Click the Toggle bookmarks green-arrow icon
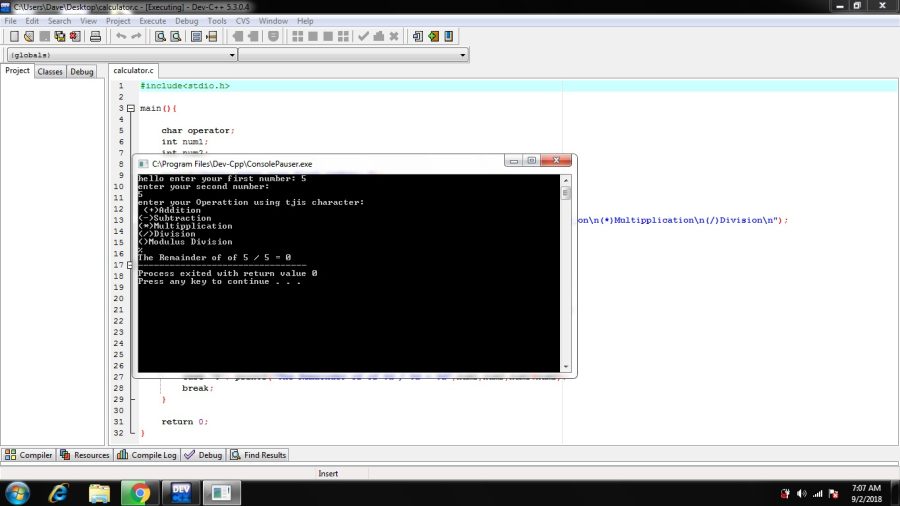The image size is (900, 506). point(433,36)
